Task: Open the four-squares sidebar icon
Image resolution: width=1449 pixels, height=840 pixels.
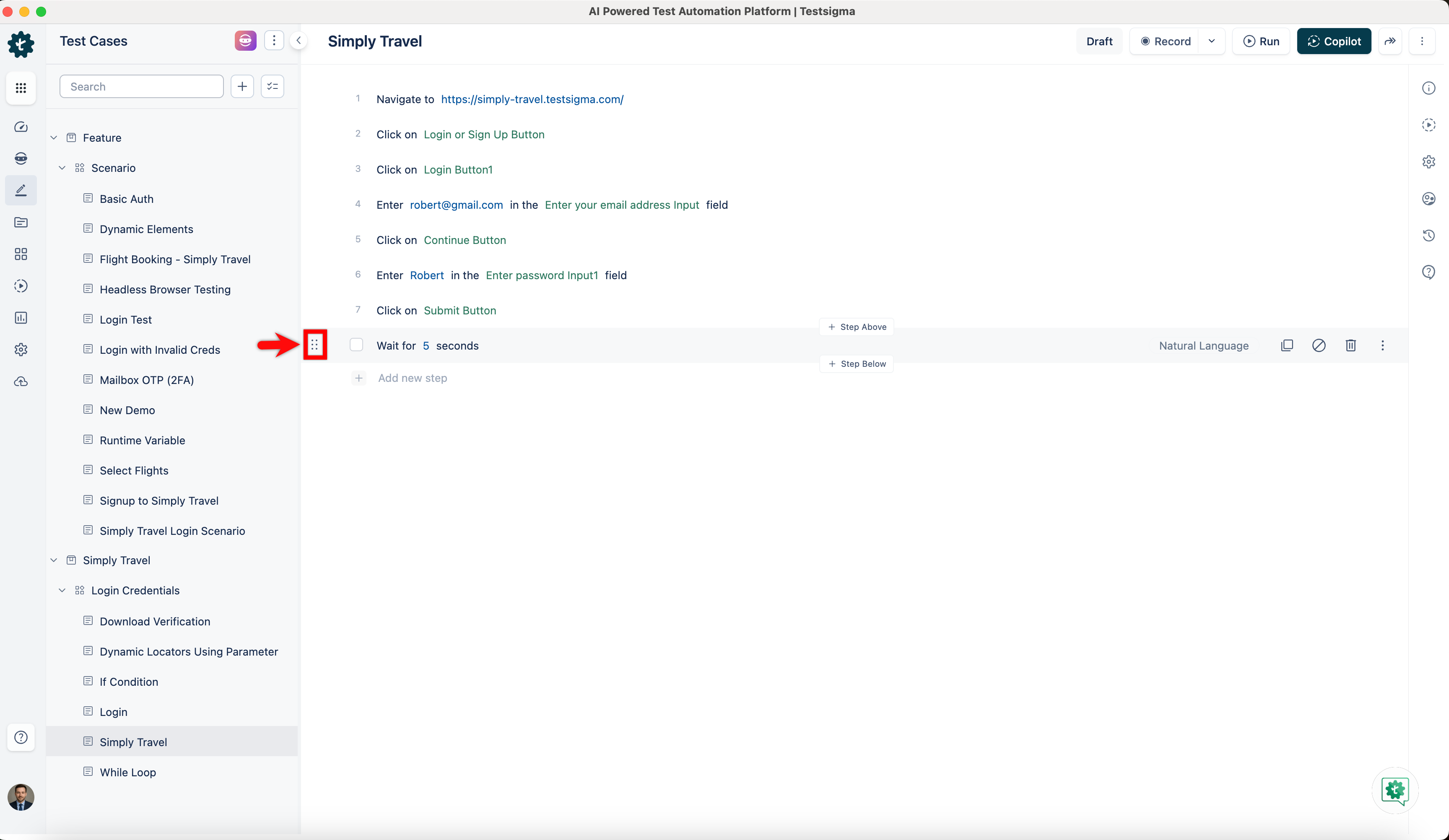Action: tap(21, 254)
